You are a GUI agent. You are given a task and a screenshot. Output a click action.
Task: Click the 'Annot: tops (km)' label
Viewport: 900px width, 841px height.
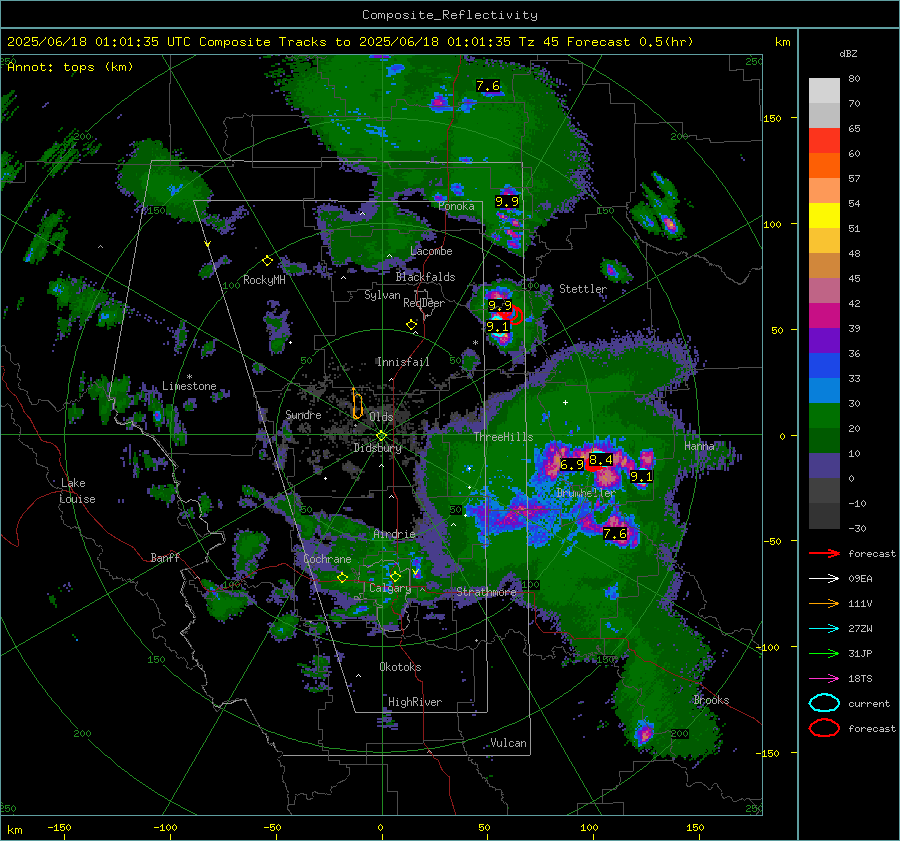[x=70, y=67]
